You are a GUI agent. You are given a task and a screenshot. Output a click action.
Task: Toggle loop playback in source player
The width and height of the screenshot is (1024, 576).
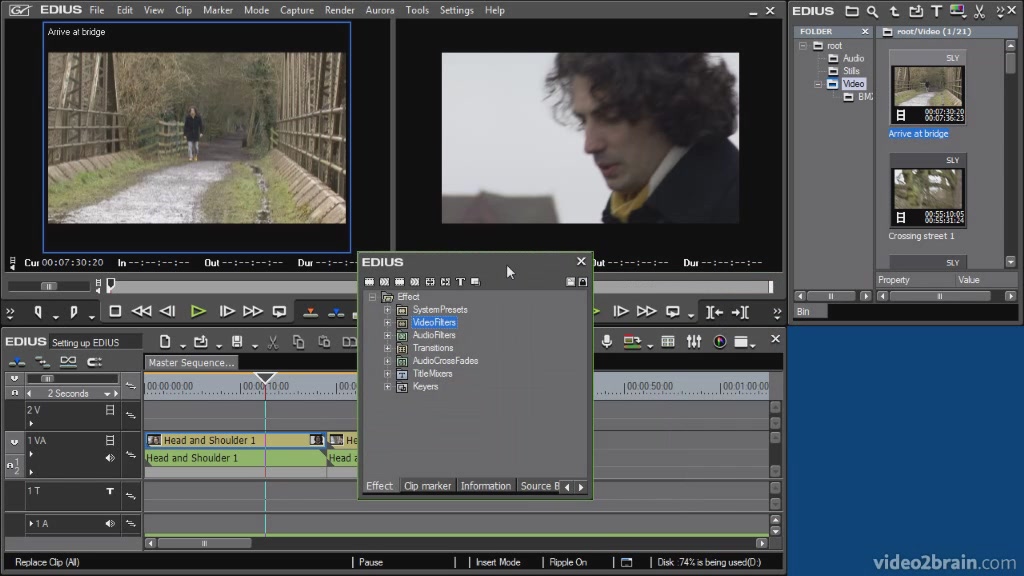coord(280,312)
